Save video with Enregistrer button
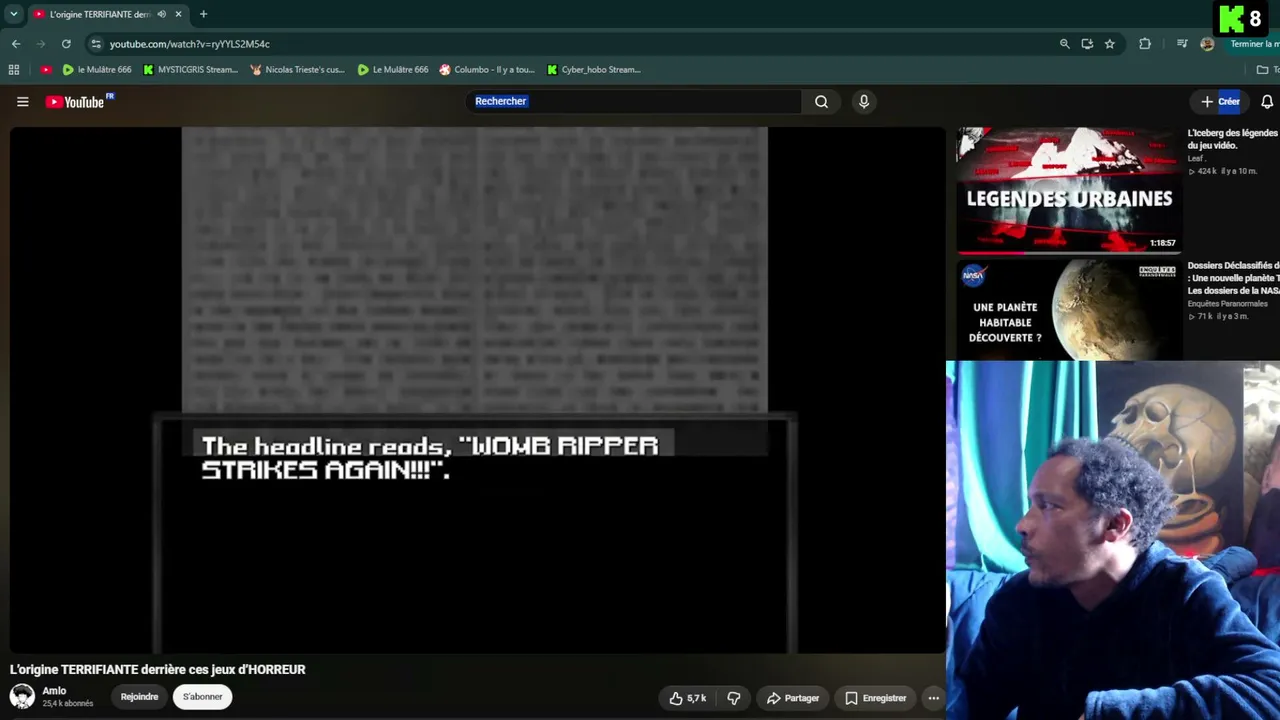 [x=875, y=698]
